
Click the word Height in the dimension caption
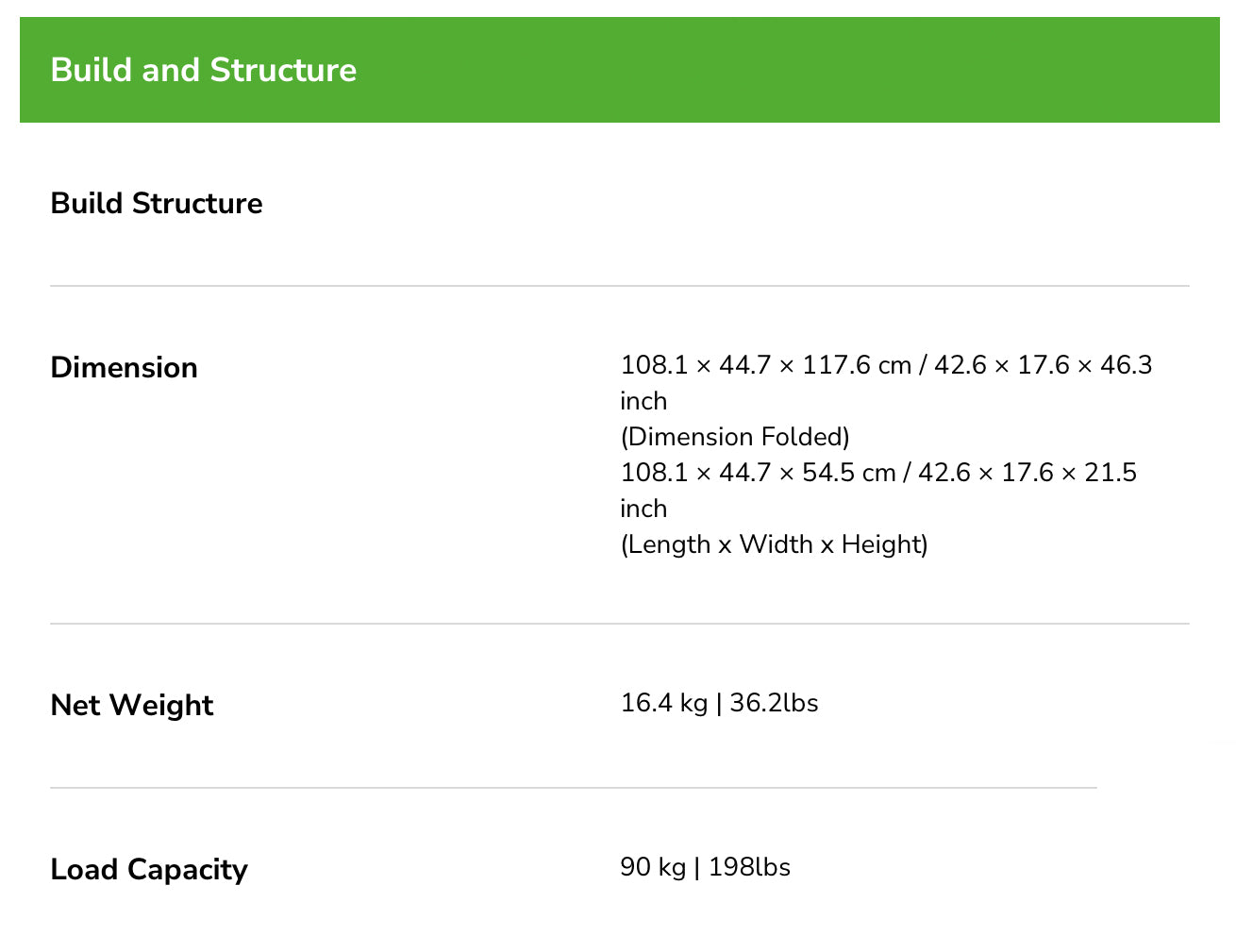(x=884, y=544)
